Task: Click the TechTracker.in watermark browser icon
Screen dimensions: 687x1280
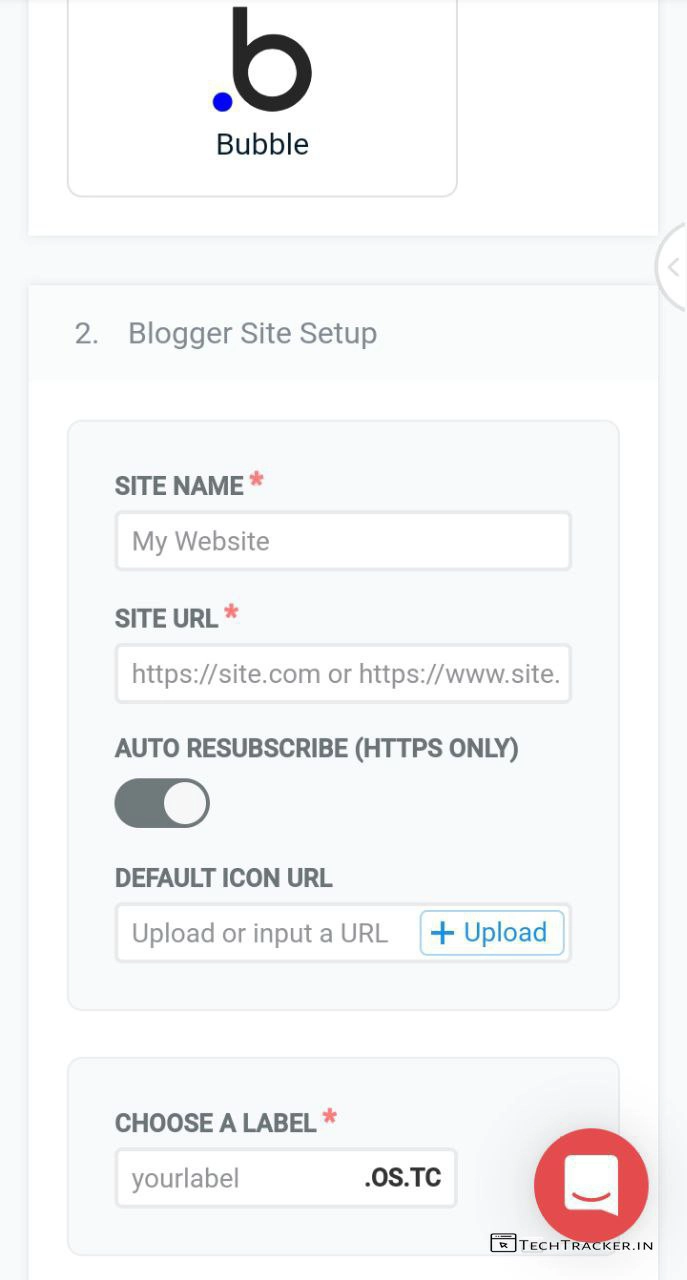Action: [502, 1243]
